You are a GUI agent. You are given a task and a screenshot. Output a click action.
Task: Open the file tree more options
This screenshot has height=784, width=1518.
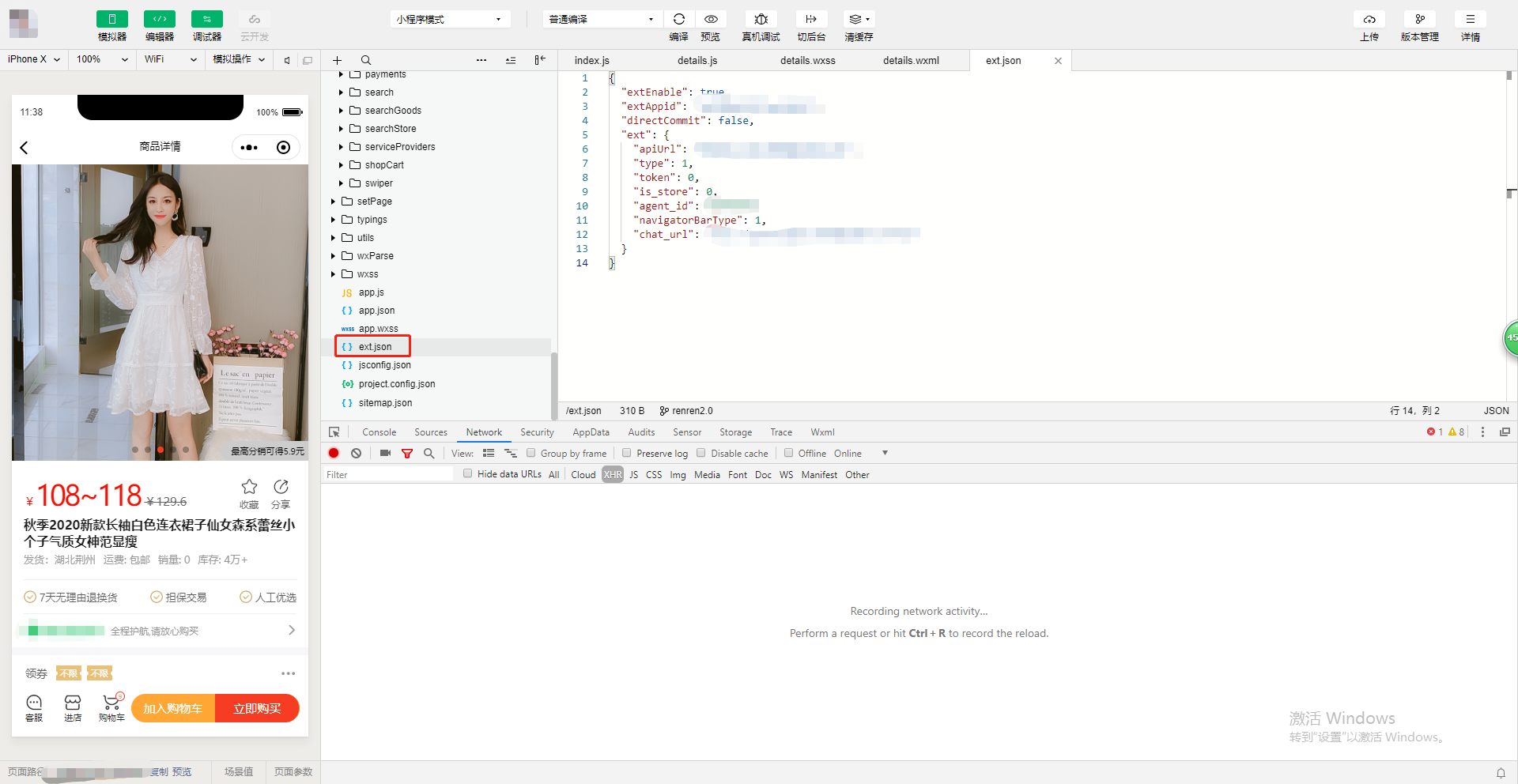(481, 60)
